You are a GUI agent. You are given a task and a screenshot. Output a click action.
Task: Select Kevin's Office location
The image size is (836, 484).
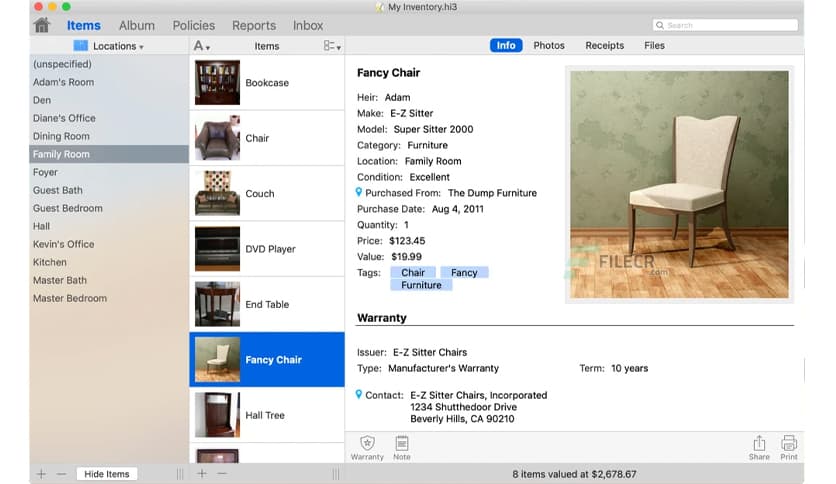109,244
